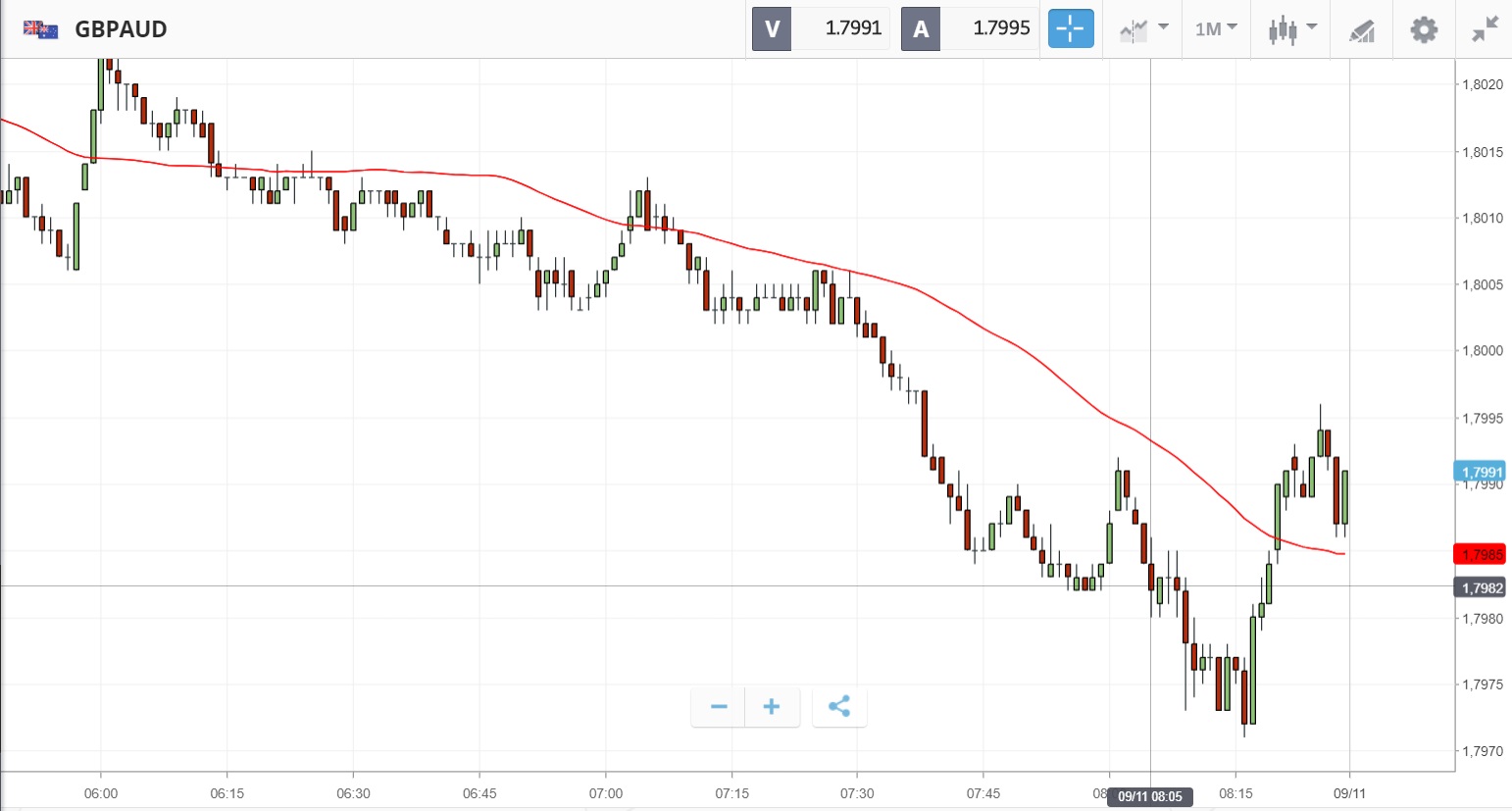Zoom in the chart with plus
Screen dimensions: 1512x811
click(x=772, y=707)
